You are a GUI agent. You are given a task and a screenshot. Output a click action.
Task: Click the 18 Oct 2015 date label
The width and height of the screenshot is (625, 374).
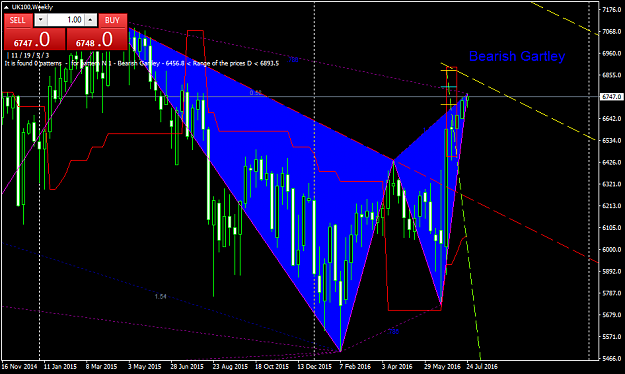coord(272,366)
